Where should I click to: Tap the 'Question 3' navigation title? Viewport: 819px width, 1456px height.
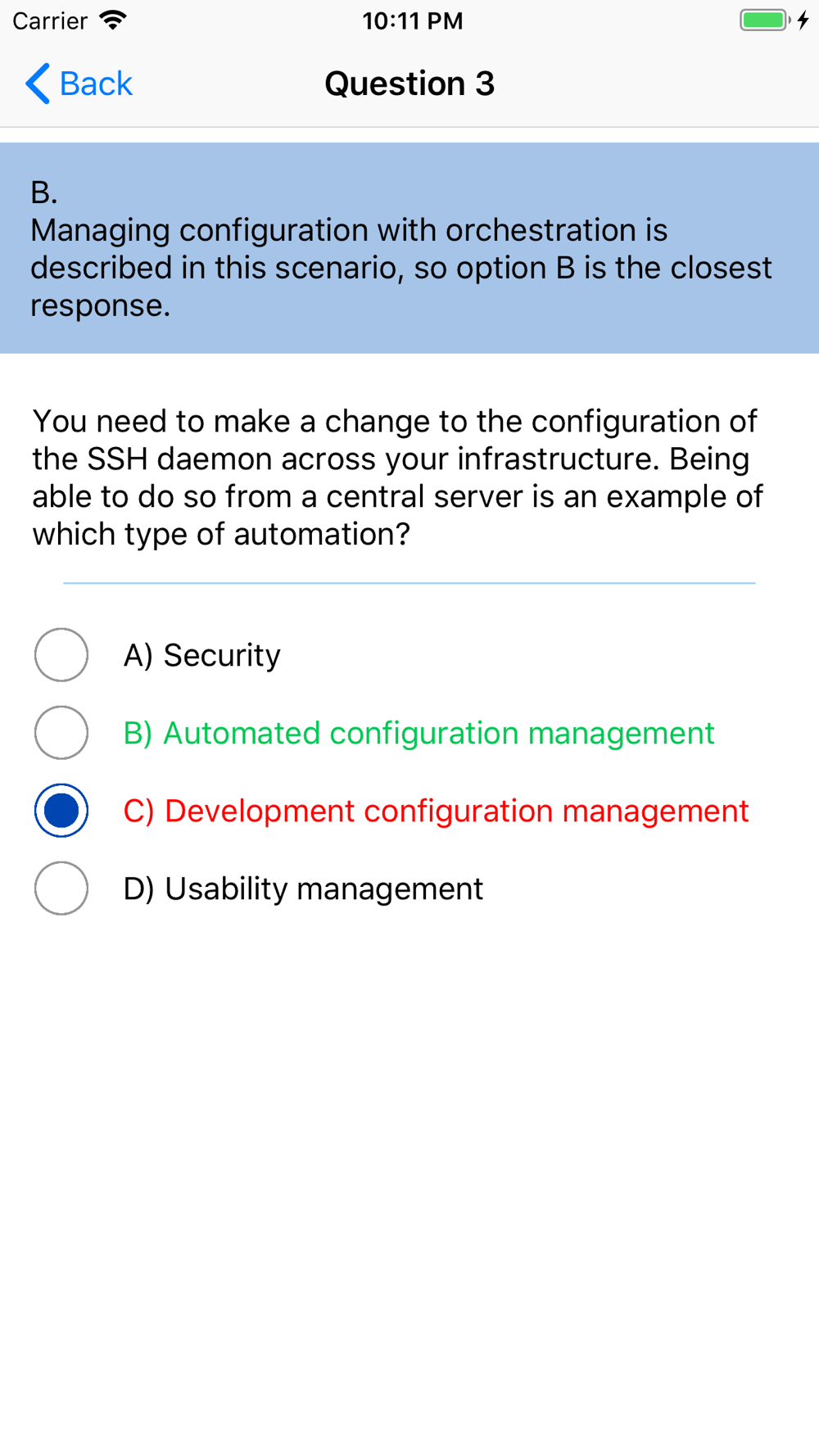(x=409, y=84)
